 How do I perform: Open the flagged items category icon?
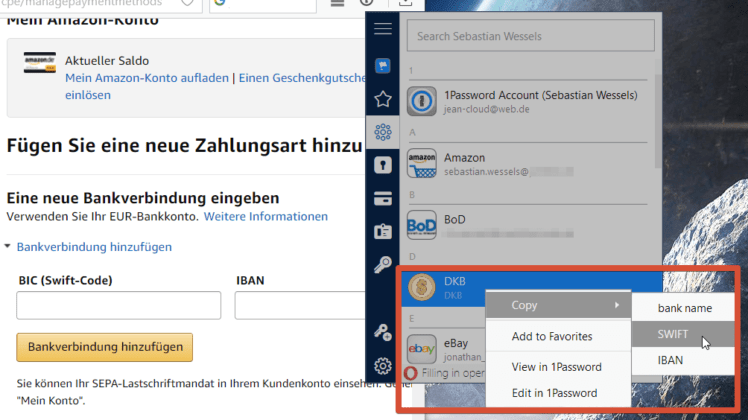coord(383,65)
